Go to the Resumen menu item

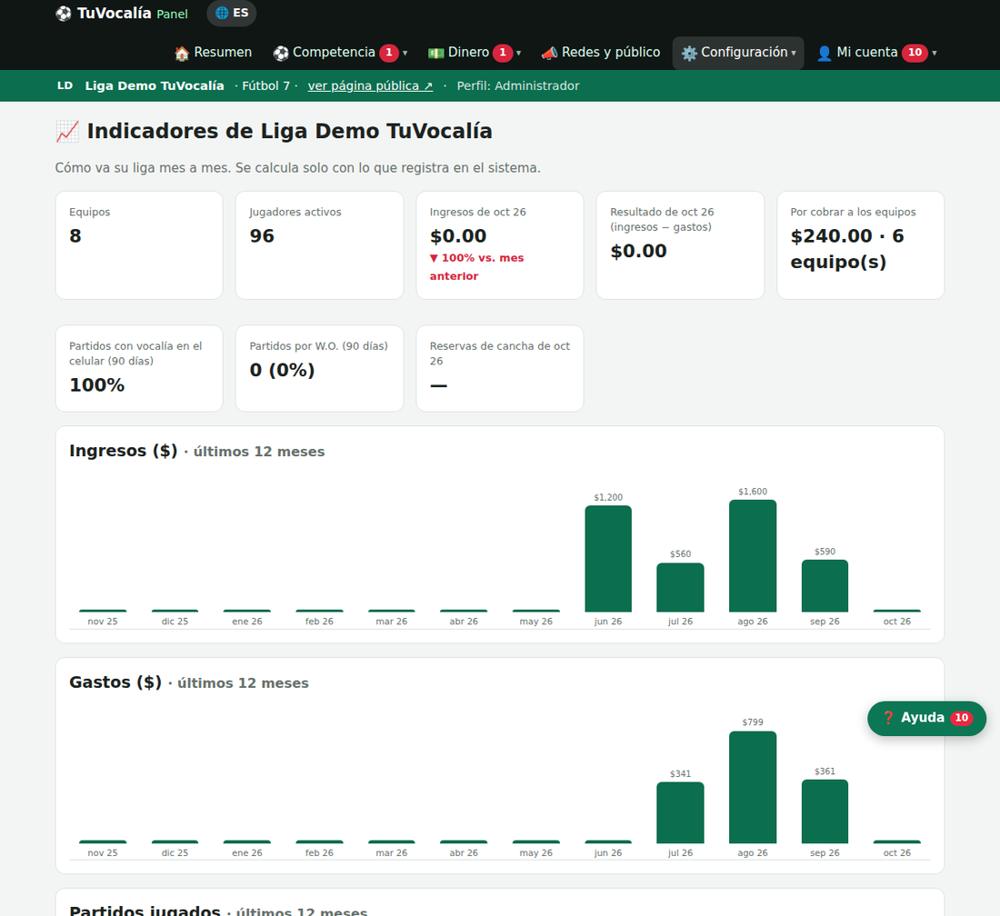213,53
